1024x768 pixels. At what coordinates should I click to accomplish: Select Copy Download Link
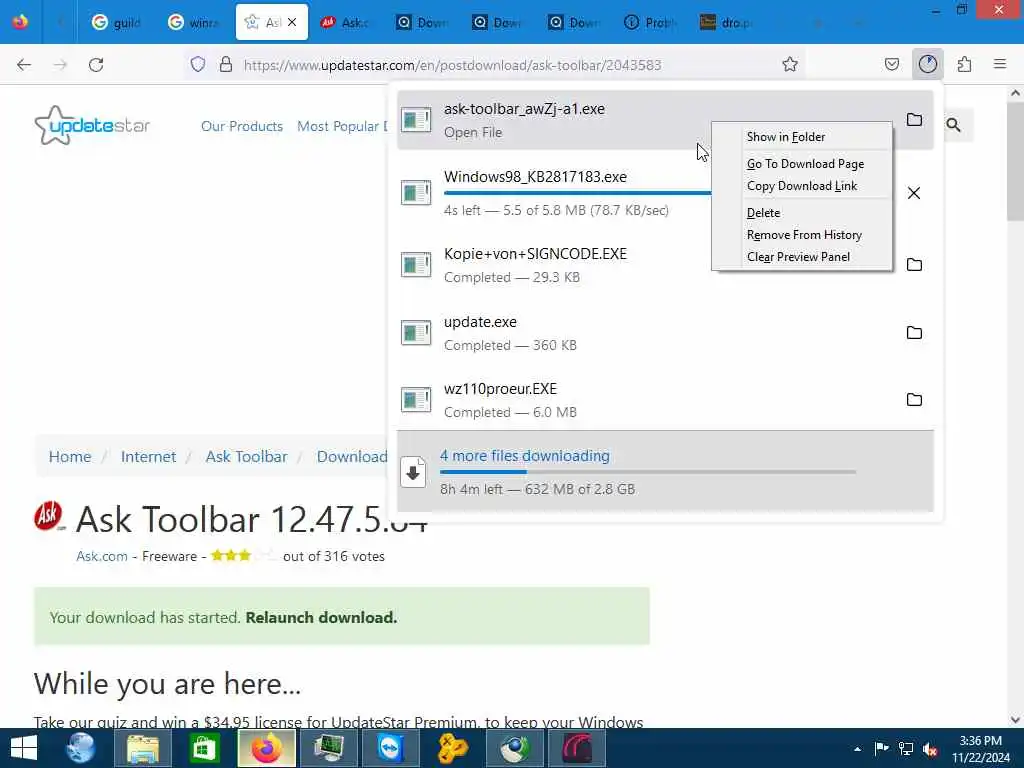802,185
